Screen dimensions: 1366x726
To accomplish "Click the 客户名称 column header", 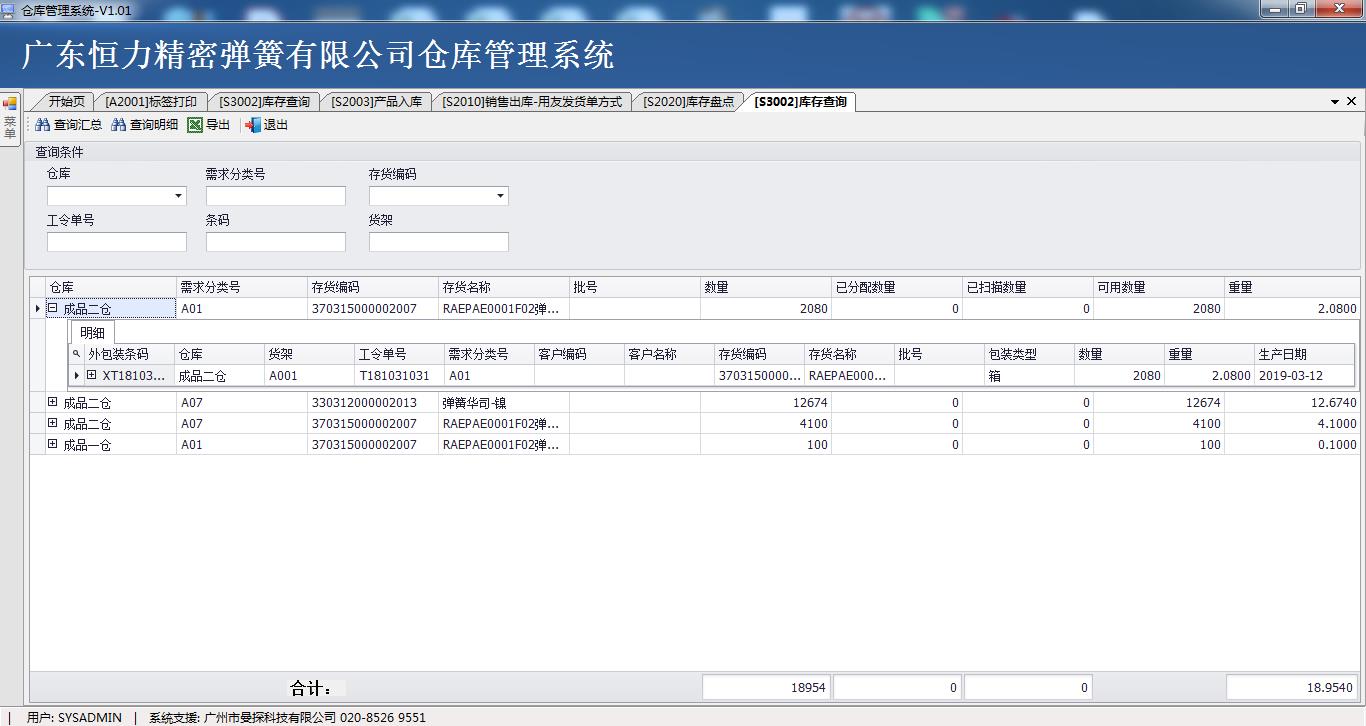I will coord(669,354).
